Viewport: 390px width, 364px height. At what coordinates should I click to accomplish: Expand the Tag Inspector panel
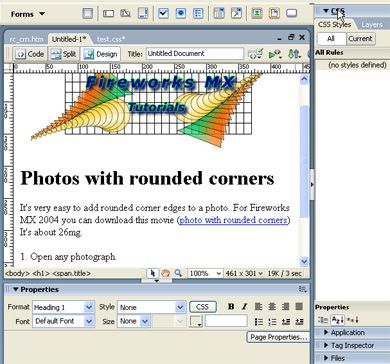[352, 346]
